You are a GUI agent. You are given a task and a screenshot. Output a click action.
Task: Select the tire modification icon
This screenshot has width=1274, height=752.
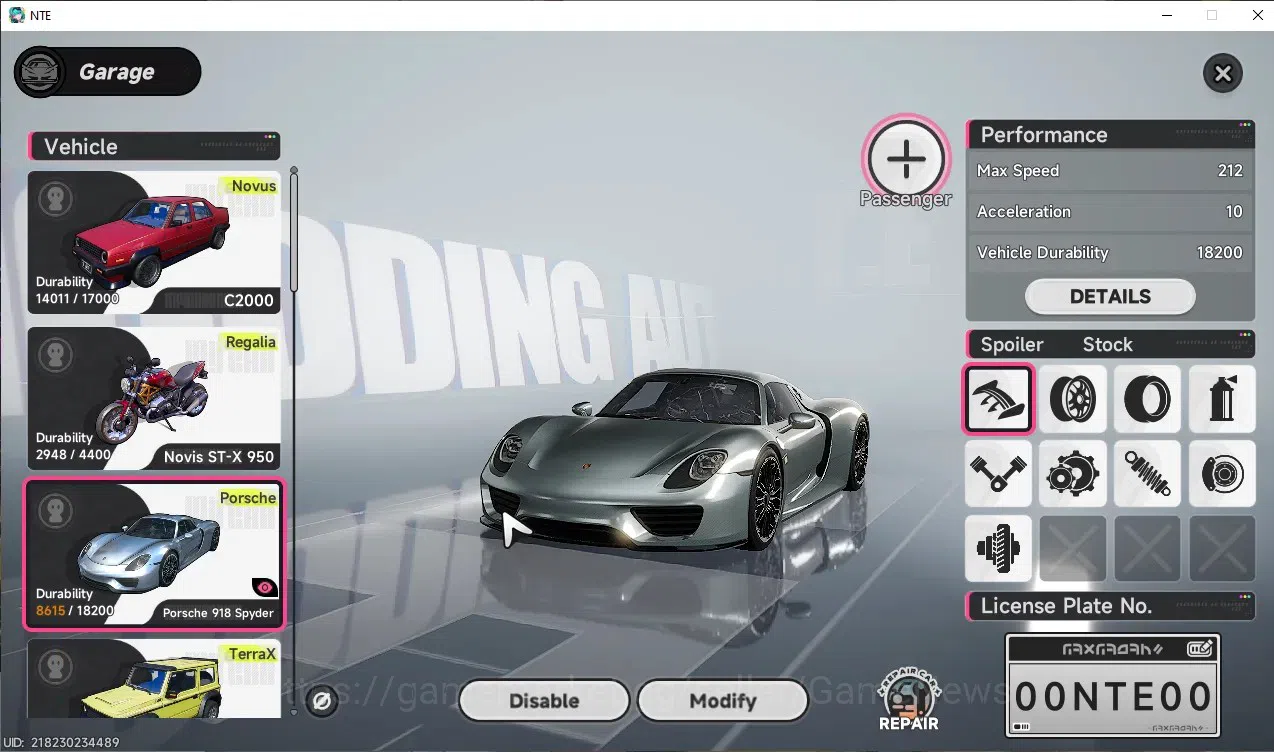click(1147, 398)
